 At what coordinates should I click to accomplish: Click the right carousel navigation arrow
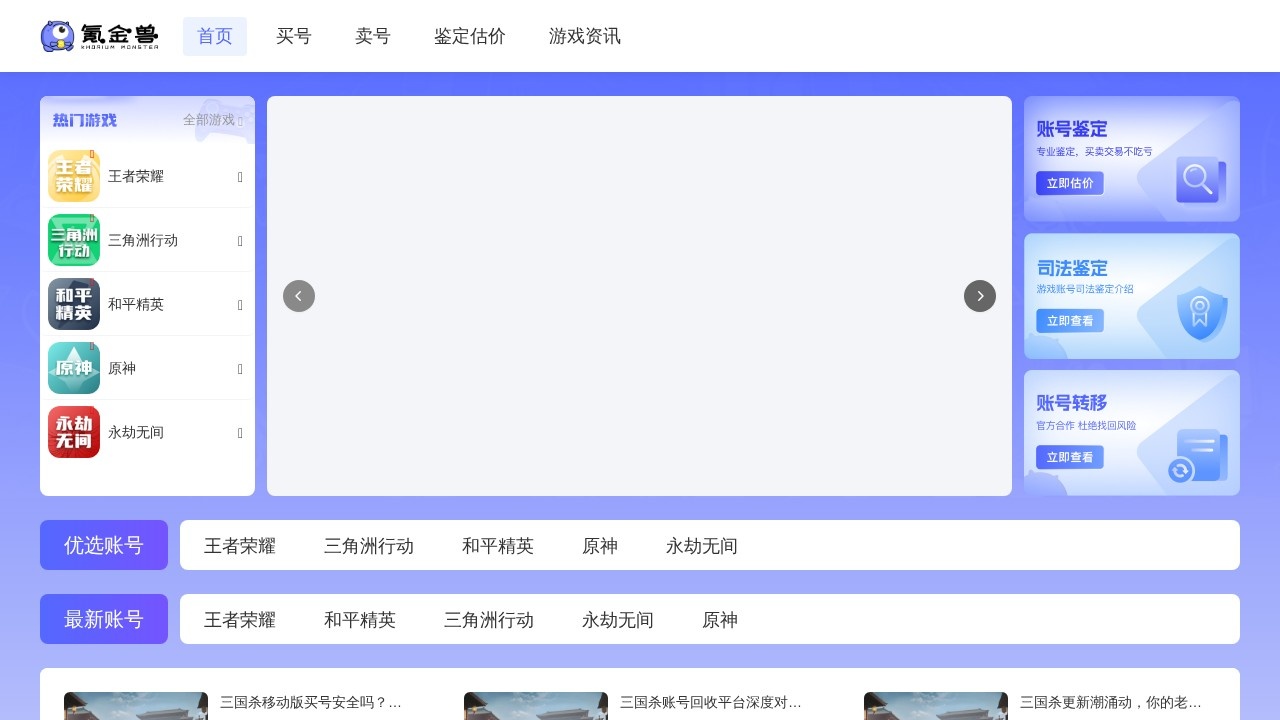tap(980, 296)
